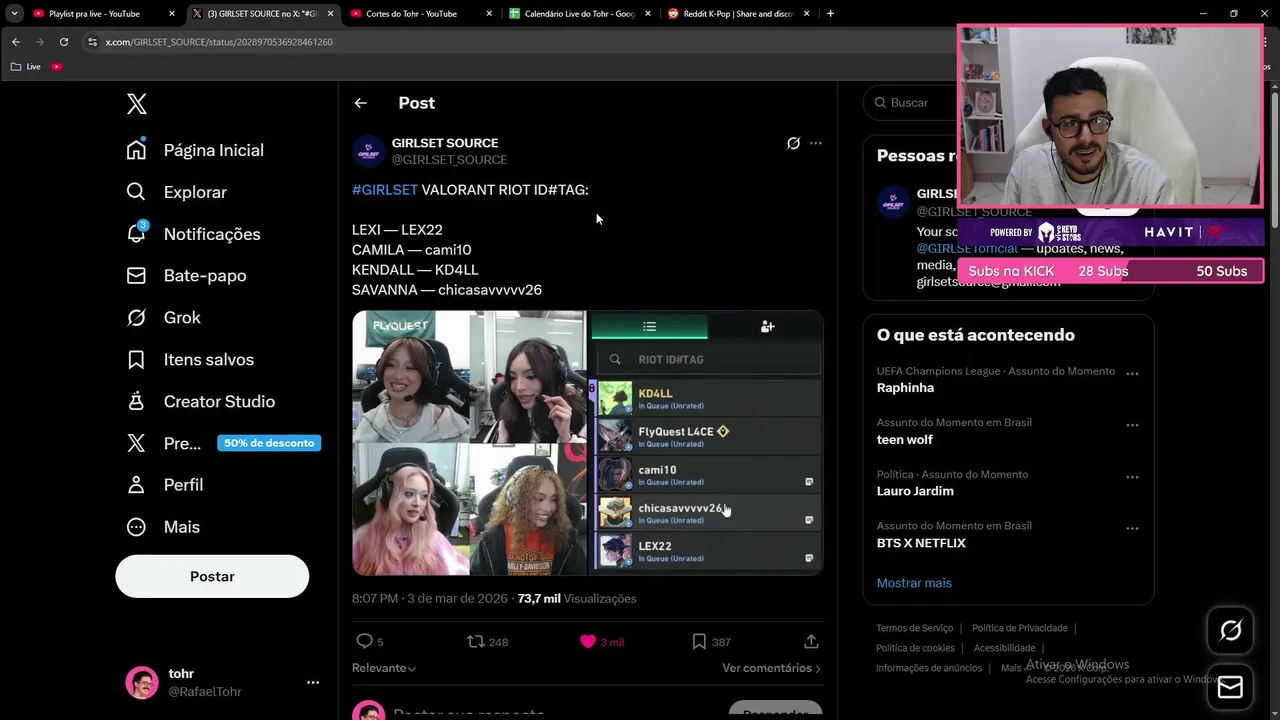Click post views count 73,7 mil
The height and width of the screenshot is (720, 1280).
576,599
